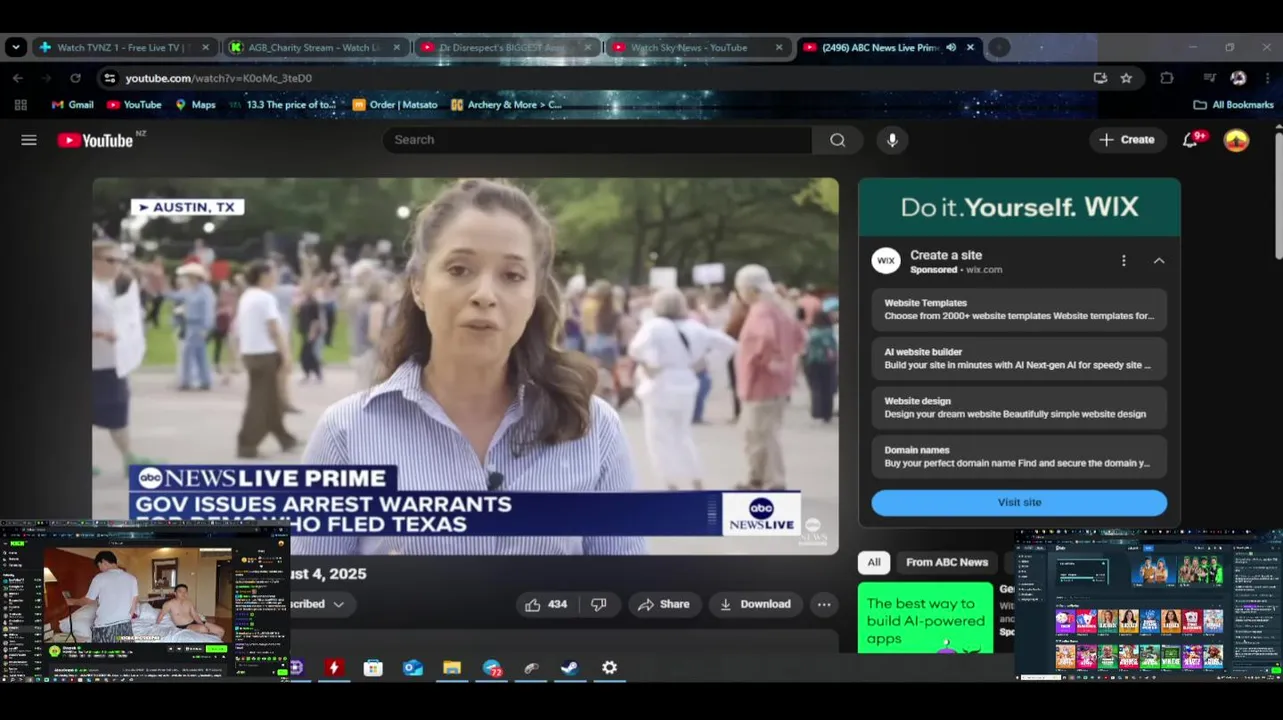This screenshot has height=720, width=1283.
Task: Click the Download button
Action: 755,604
